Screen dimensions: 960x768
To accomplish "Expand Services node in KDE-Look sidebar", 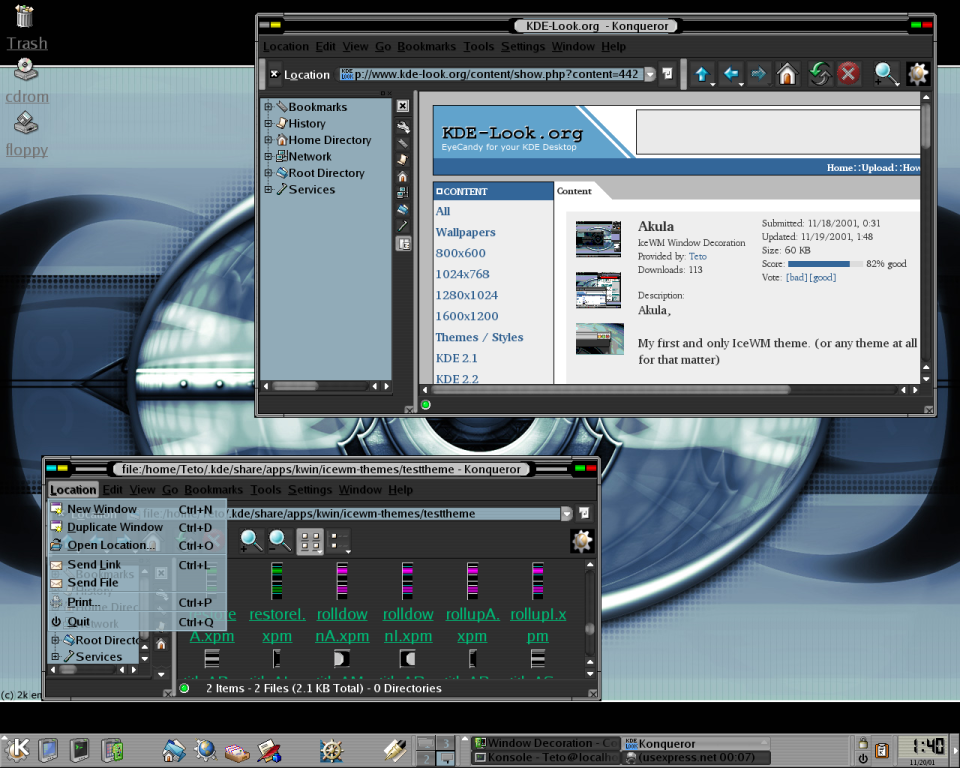I will 268,189.
